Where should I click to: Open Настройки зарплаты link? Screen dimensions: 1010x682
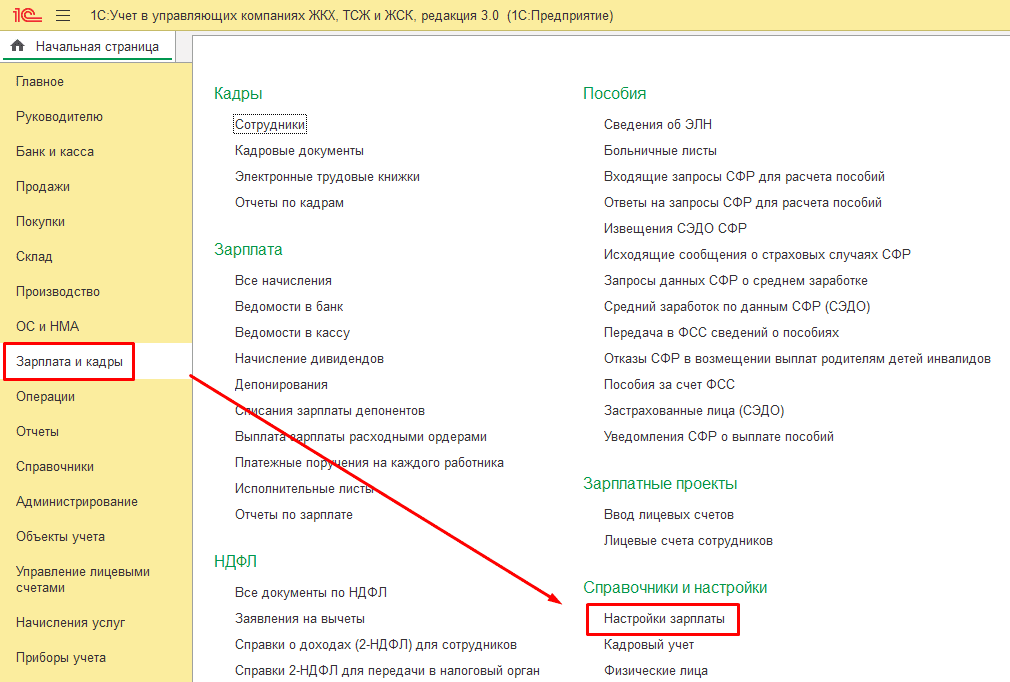(x=664, y=619)
